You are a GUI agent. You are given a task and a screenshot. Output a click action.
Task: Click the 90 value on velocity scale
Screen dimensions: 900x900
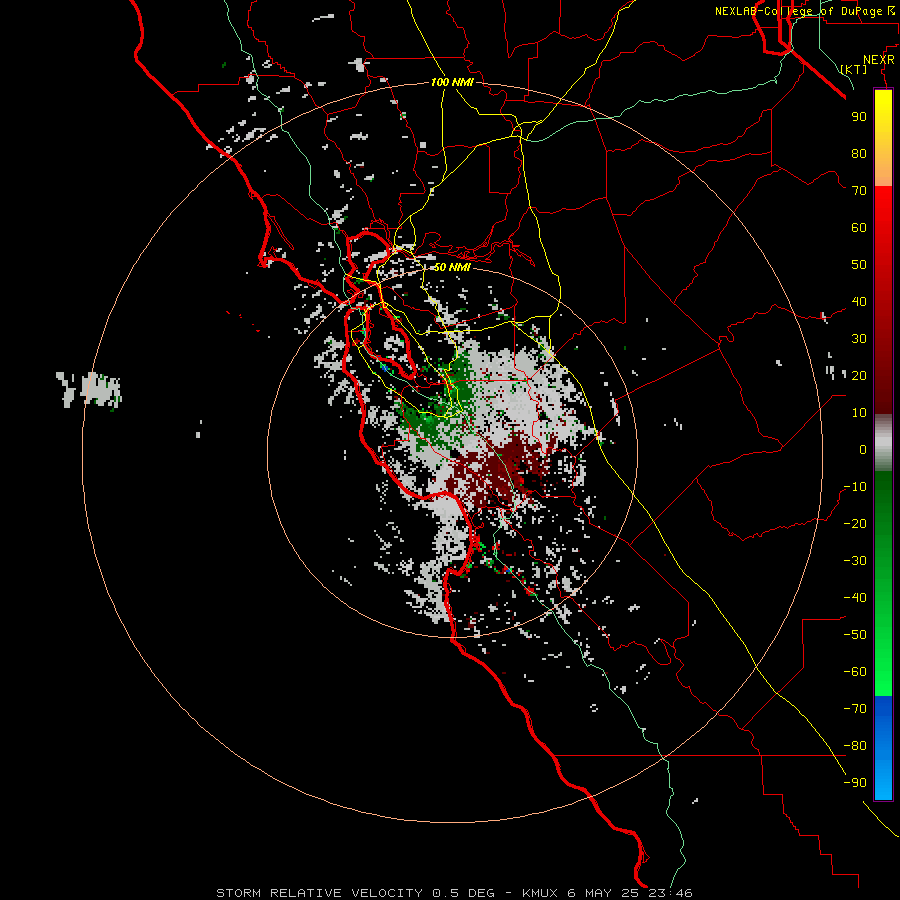(x=859, y=117)
